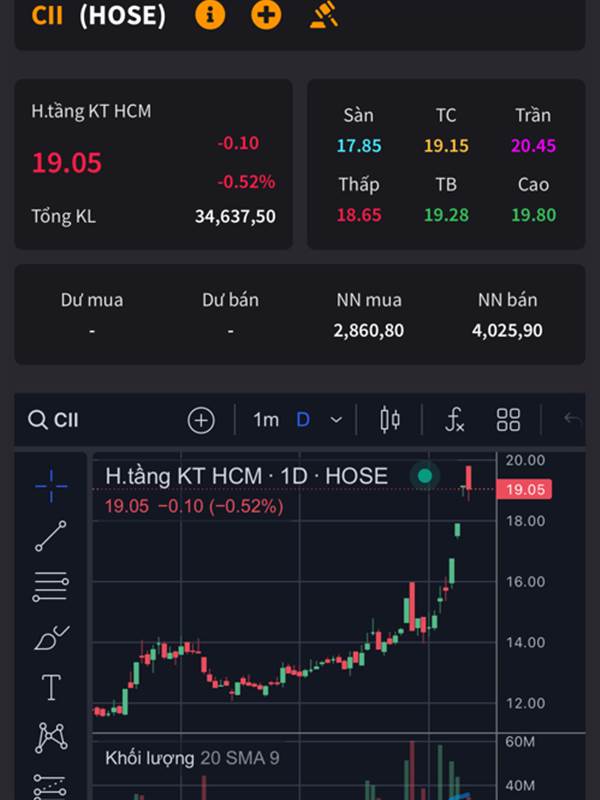
Task: Click the 60M volume axis label
Action: [519, 742]
